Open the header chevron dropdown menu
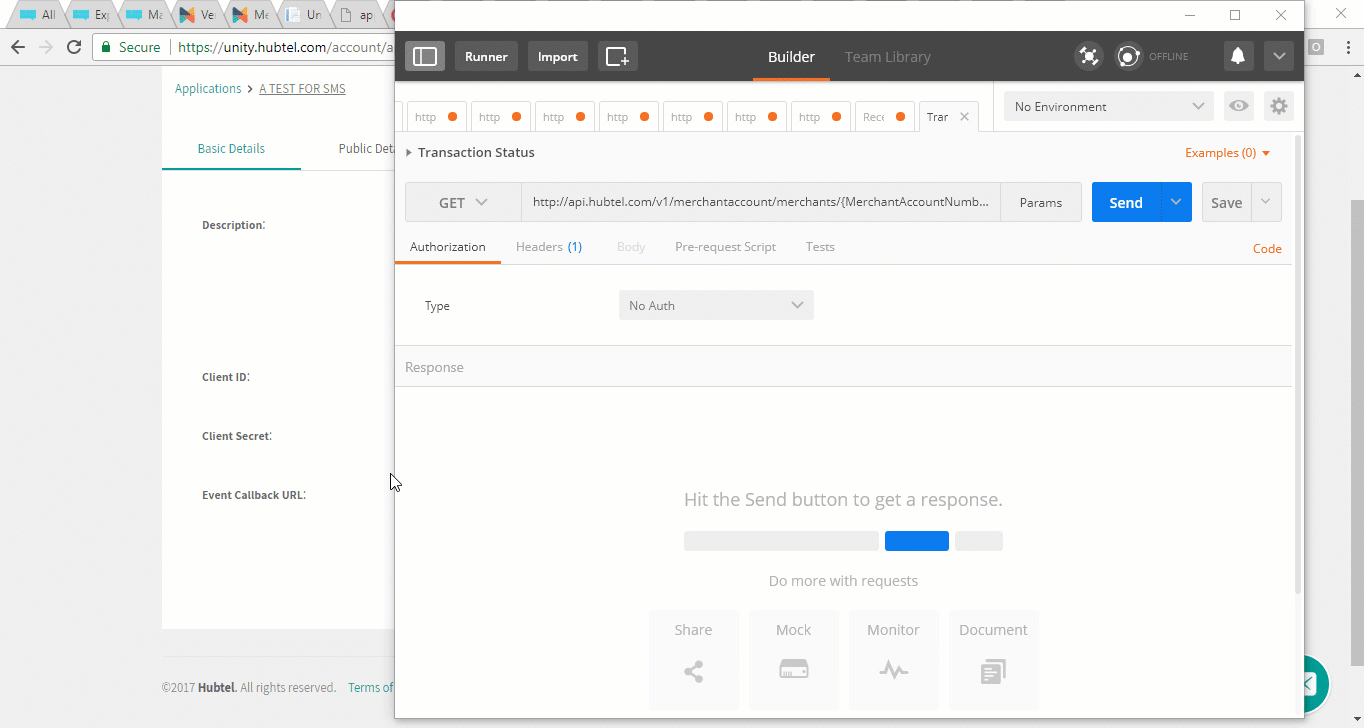 1279,56
